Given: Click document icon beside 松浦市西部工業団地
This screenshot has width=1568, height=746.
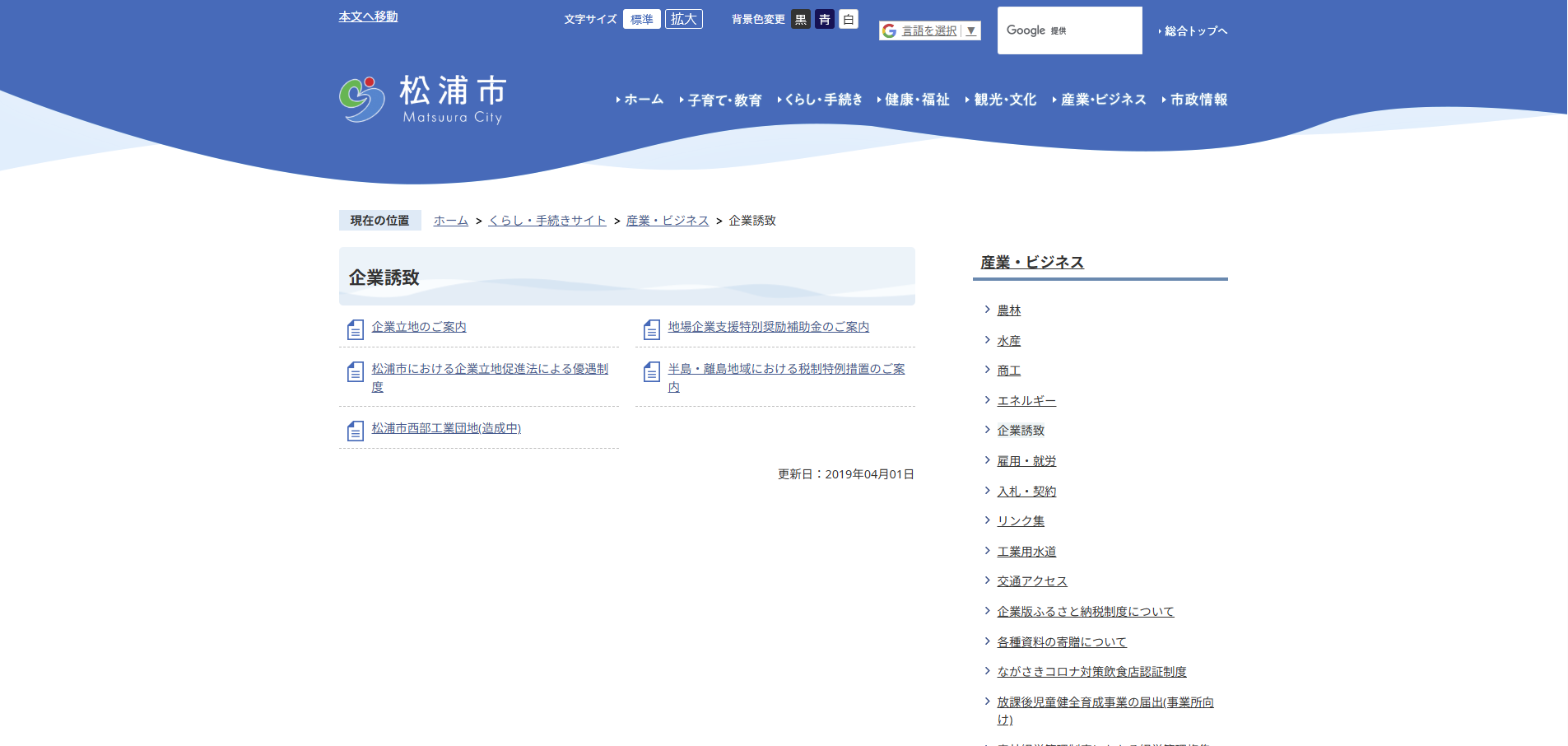Looking at the screenshot, I should (x=356, y=431).
